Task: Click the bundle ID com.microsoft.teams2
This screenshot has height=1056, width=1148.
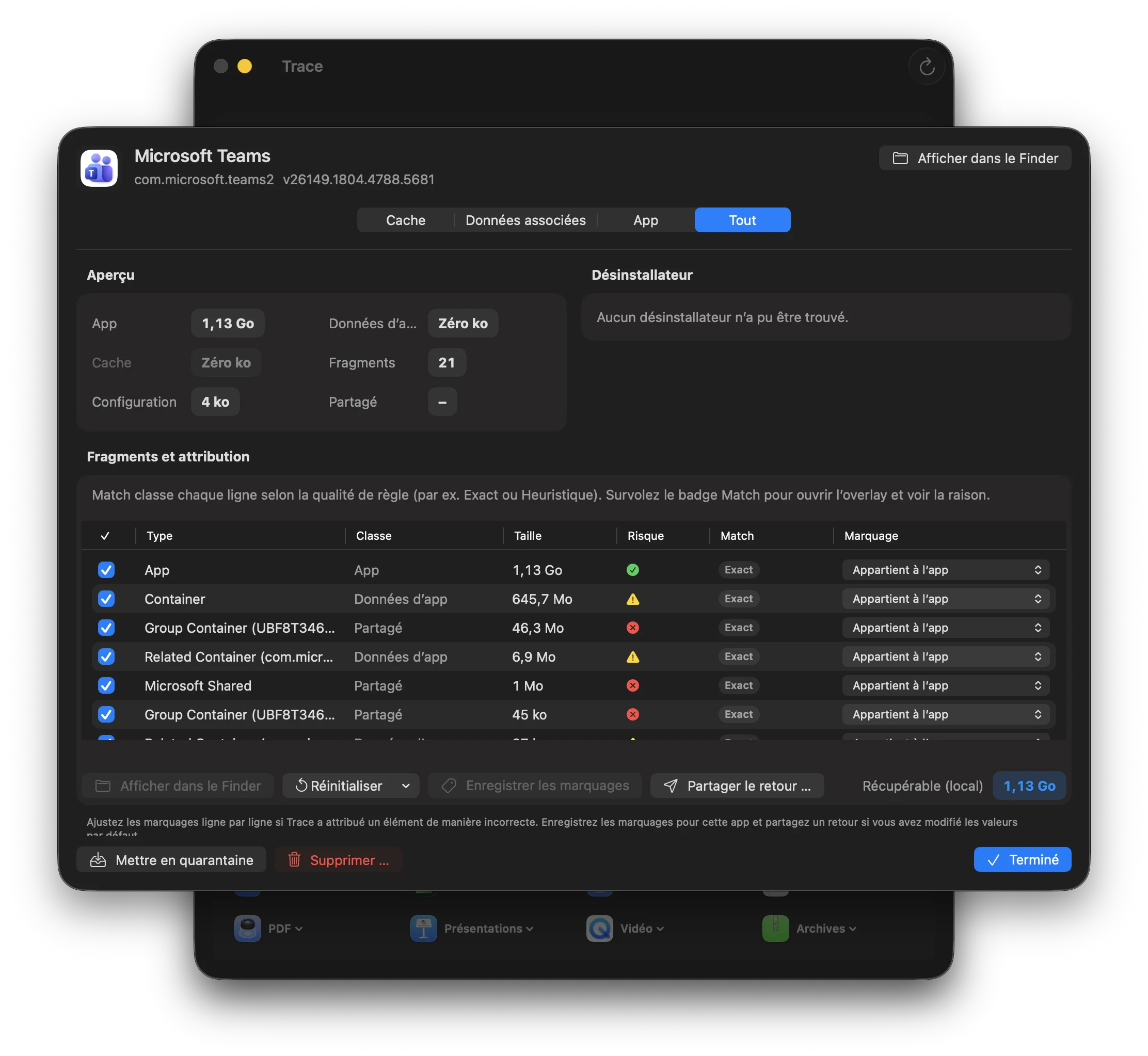Action: [204, 180]
